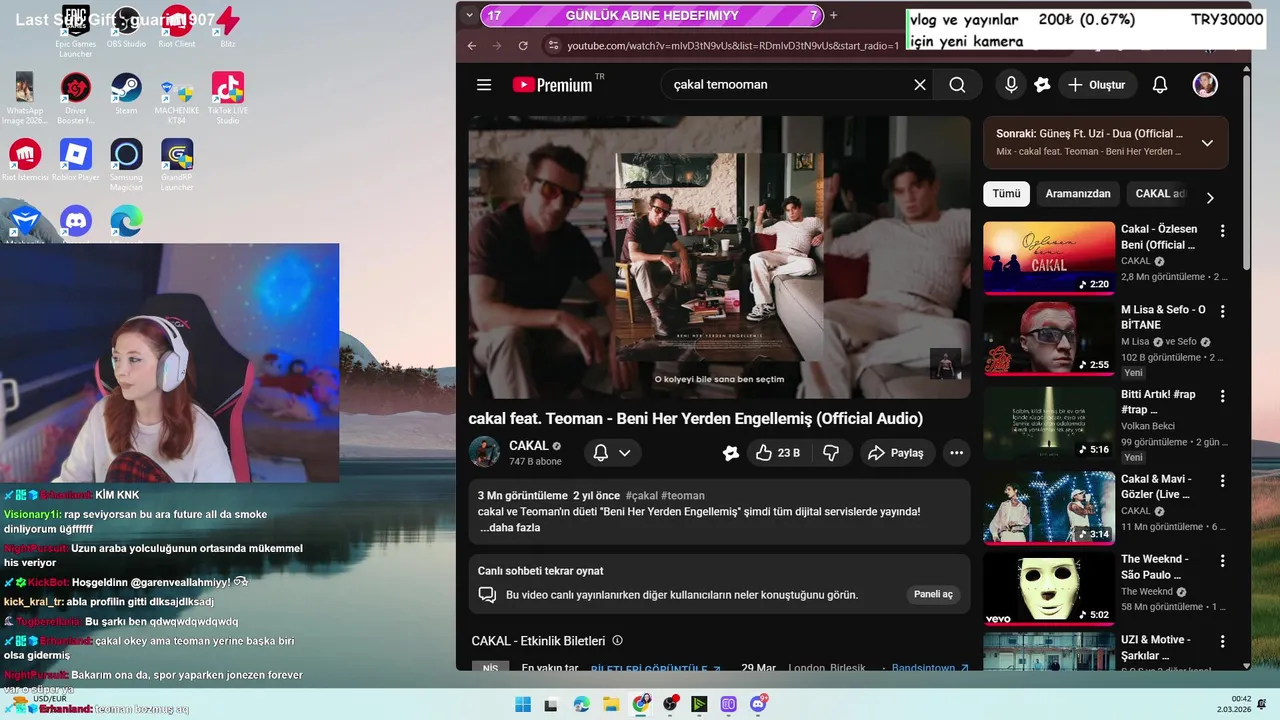Image resolution: width=1280 pixels, height=720 pixels.
Task: Click the #çakal hashtag
Action: click(642, 496)
